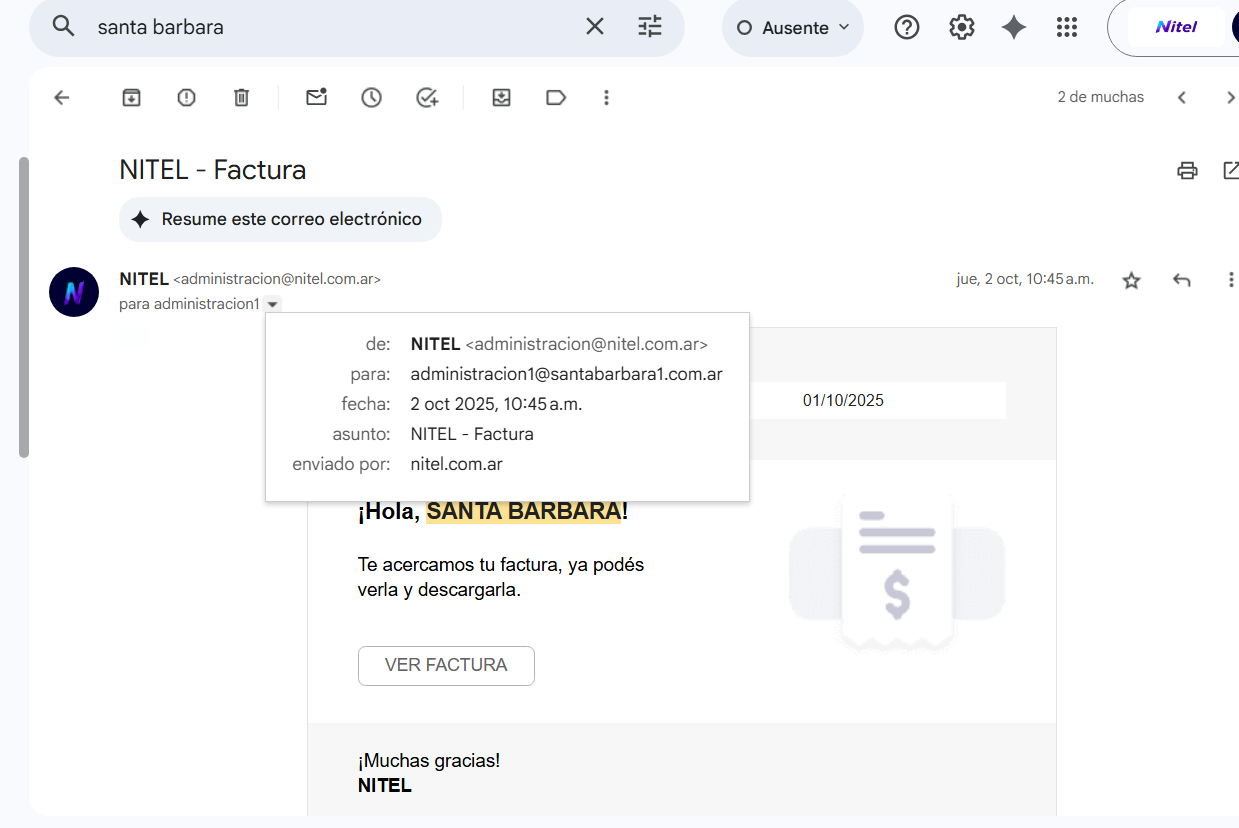Delete the email with trash icon
The width and height of the screenshot is (1239, 828).
tap(241, 97)
